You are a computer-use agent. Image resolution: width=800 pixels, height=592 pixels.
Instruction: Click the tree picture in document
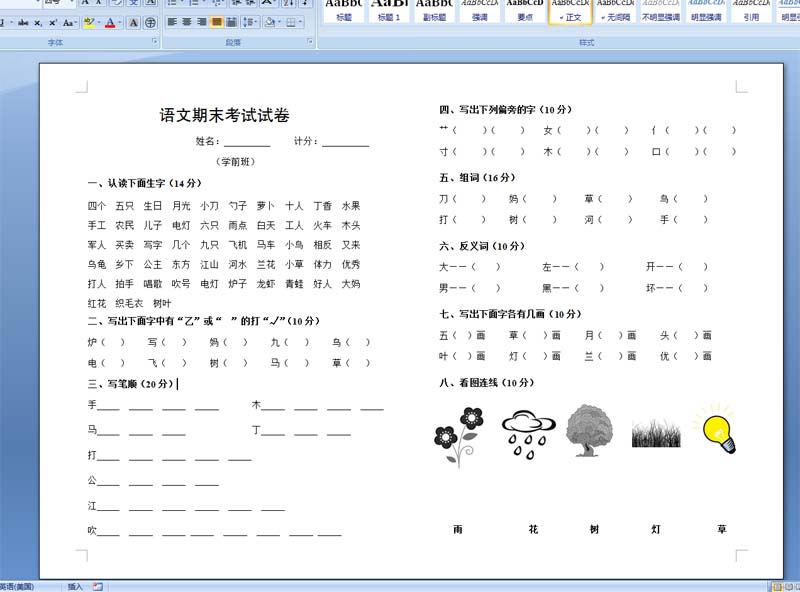(589, 430)
